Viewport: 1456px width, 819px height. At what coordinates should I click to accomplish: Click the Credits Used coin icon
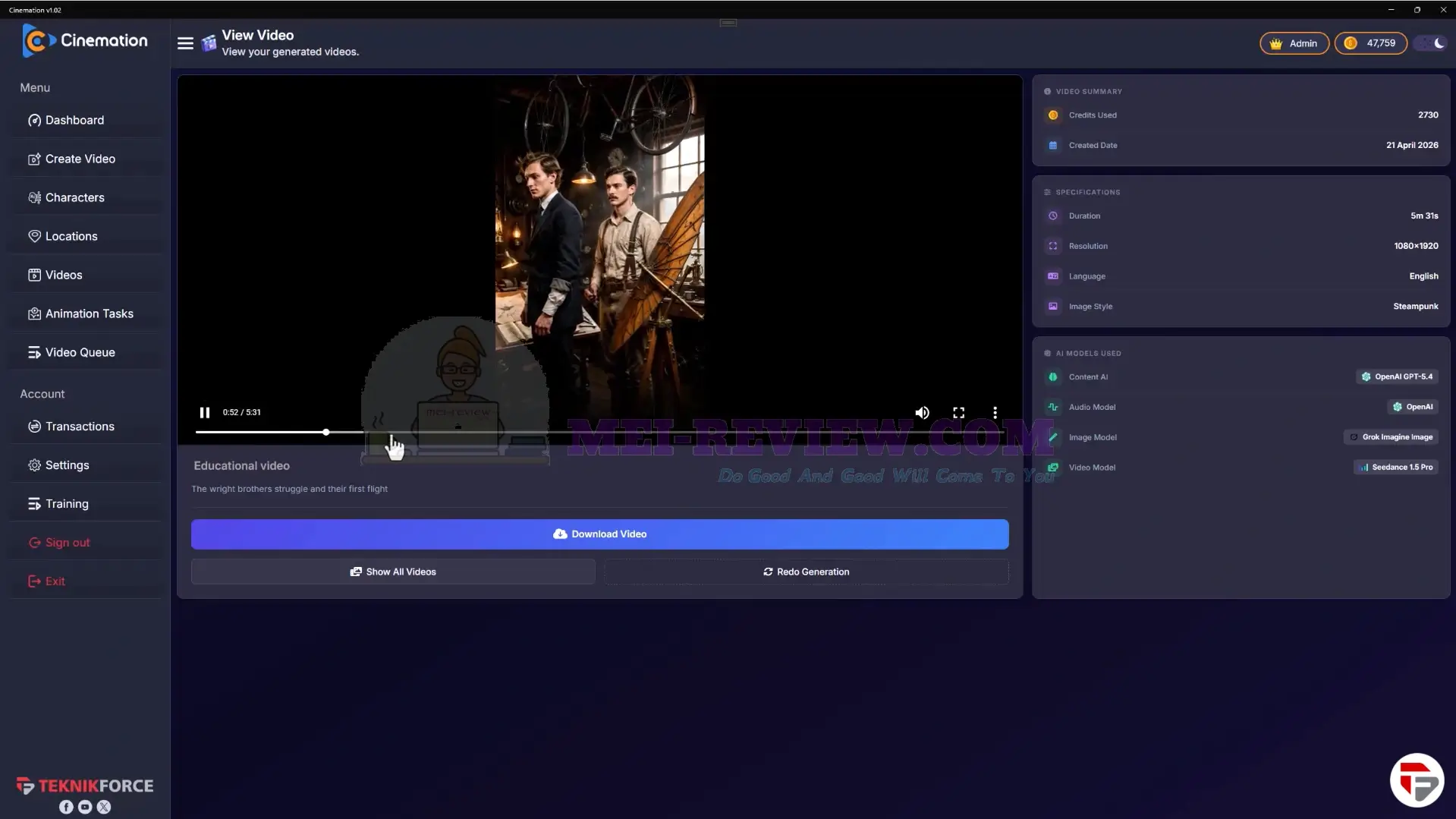[1052, 115]
